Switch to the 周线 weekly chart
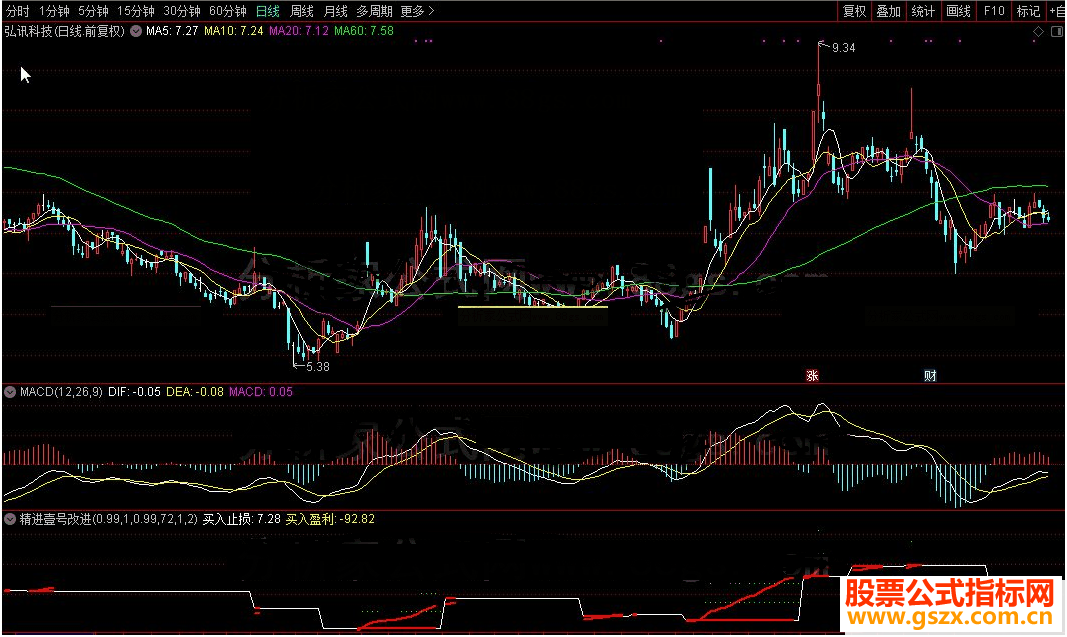The width and height of the screenshot is (1067, 637). (x=301, y=11)
